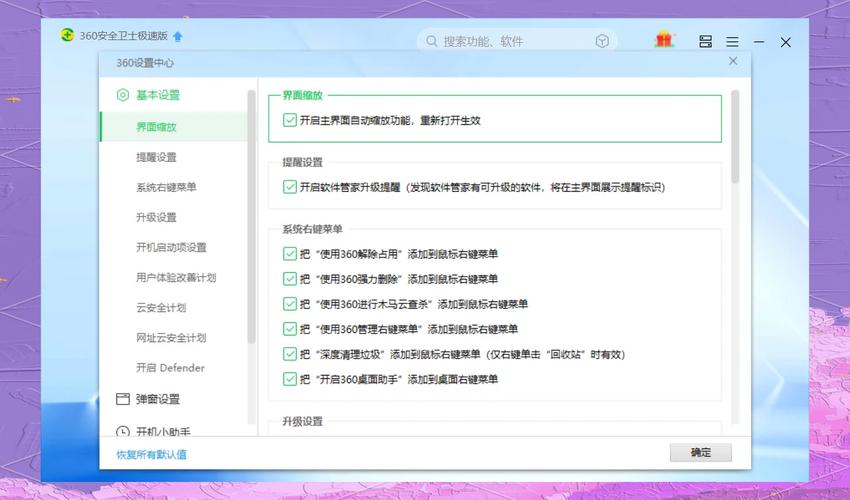This screenshot has height=500, width=850.
Task: Click the 确定 confirm button
Action: [x=700, y=452]
